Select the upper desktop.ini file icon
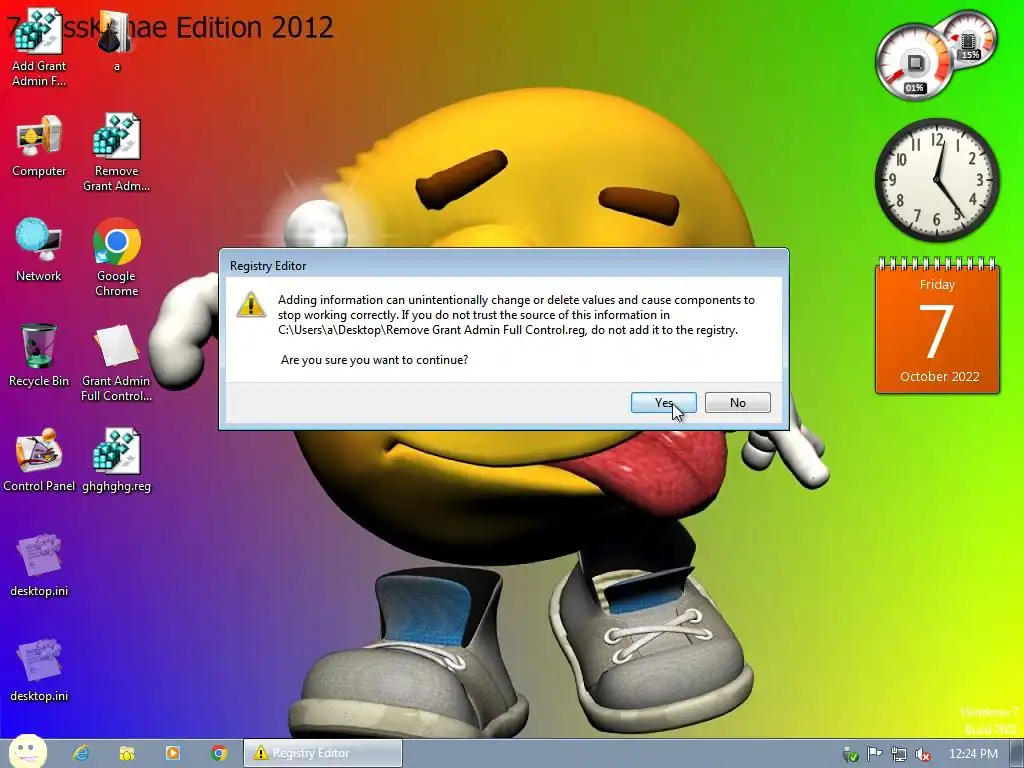This screenshot has height=768, width=1024. 39,566
